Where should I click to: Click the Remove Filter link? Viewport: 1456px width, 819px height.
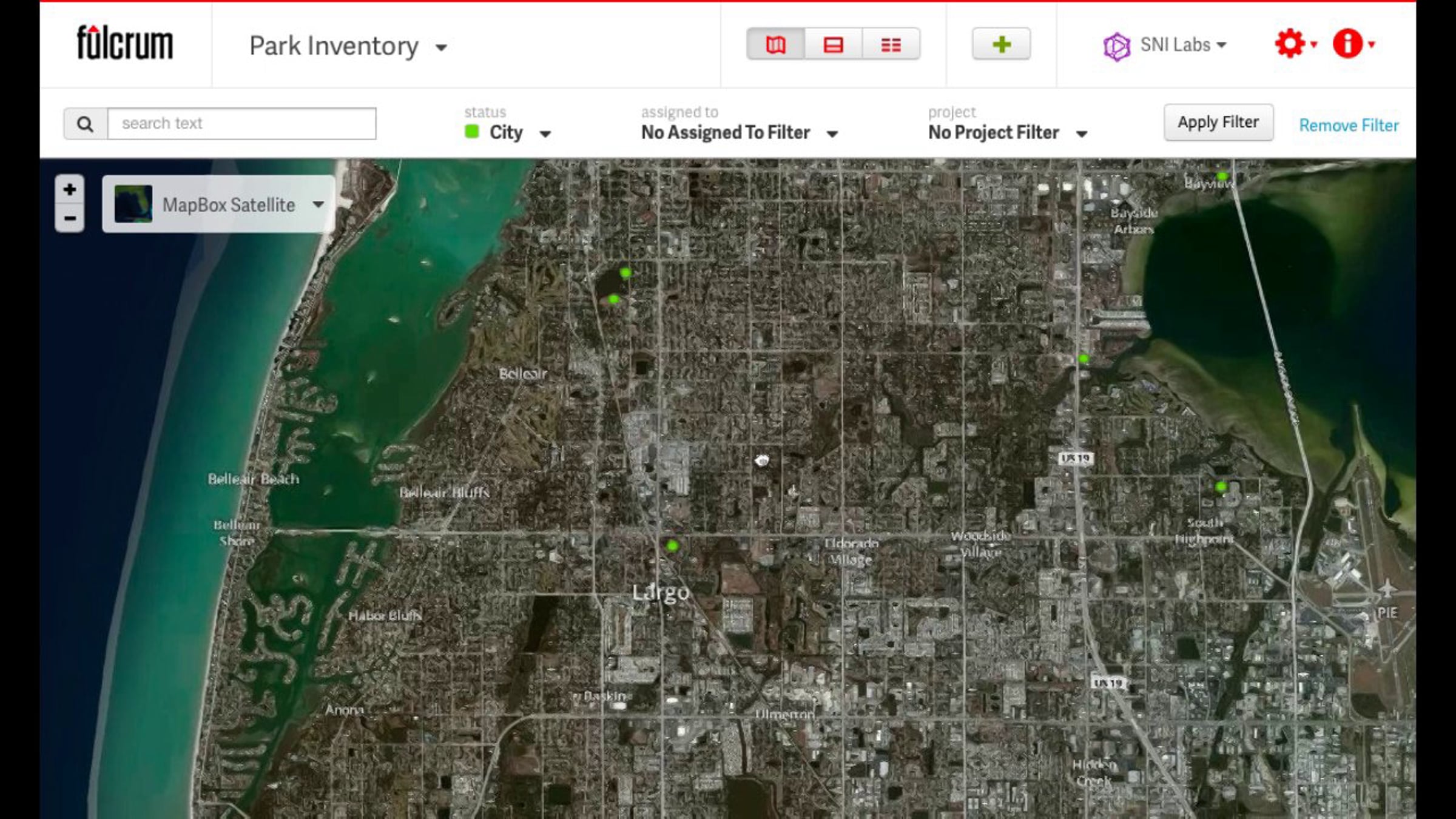pos(1348,126)
